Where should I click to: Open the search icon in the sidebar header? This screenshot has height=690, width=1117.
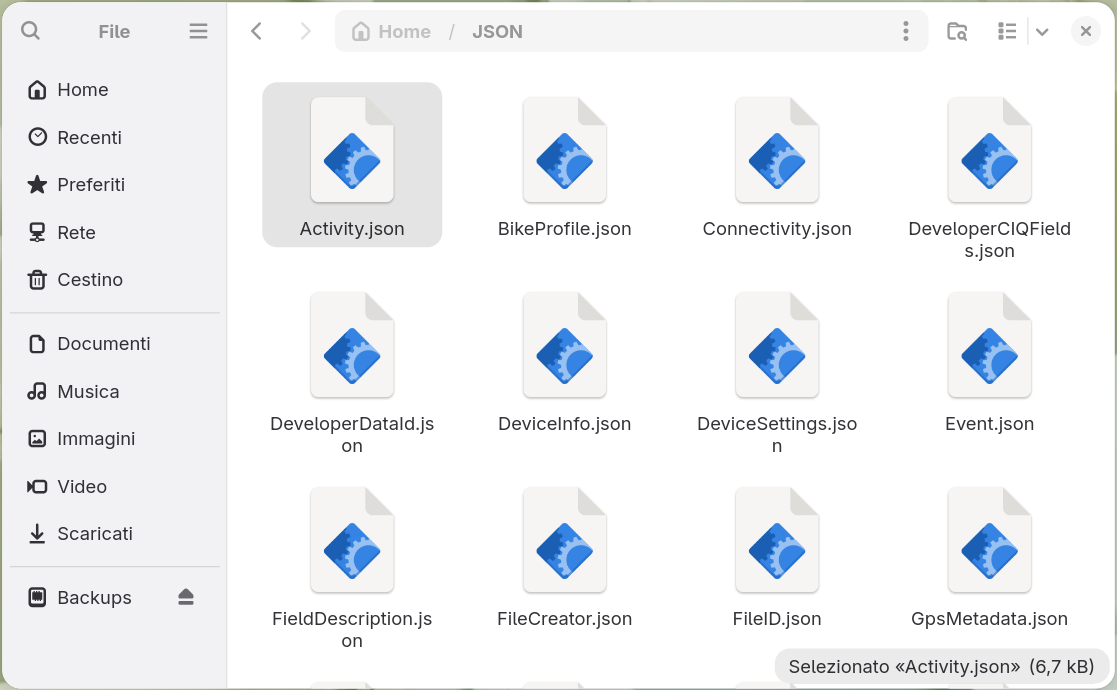click(x=31, y=31)
